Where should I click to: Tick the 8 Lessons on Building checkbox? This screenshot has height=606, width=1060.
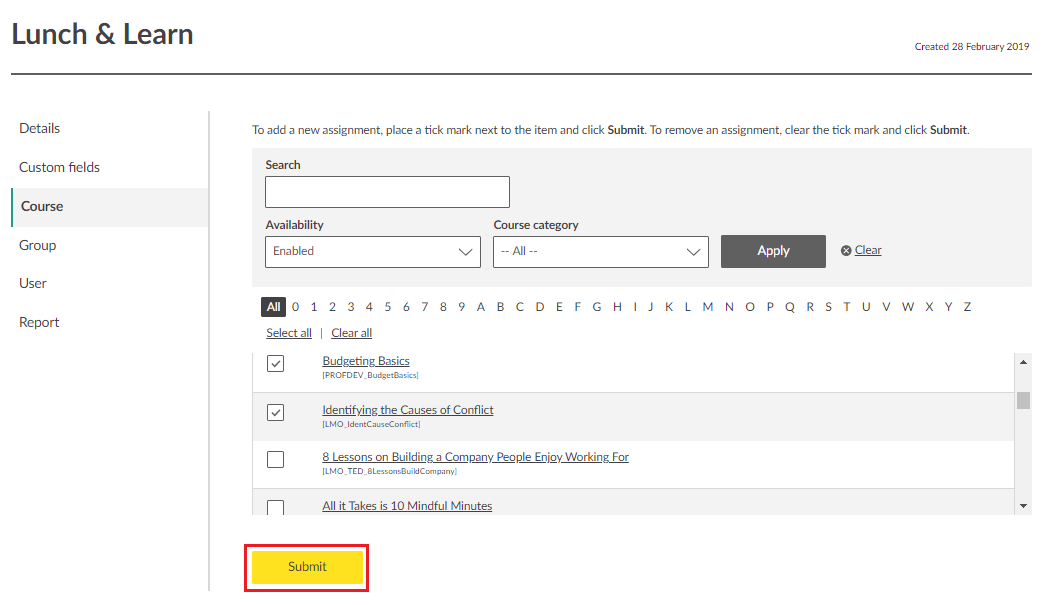pos(276,459)
